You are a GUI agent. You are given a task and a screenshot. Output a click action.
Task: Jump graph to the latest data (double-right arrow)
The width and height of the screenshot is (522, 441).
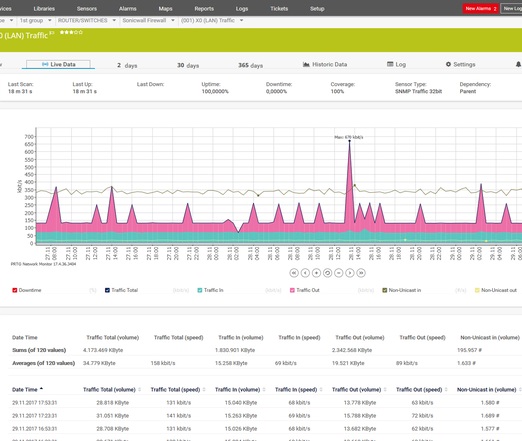click(x=361, y=273)
